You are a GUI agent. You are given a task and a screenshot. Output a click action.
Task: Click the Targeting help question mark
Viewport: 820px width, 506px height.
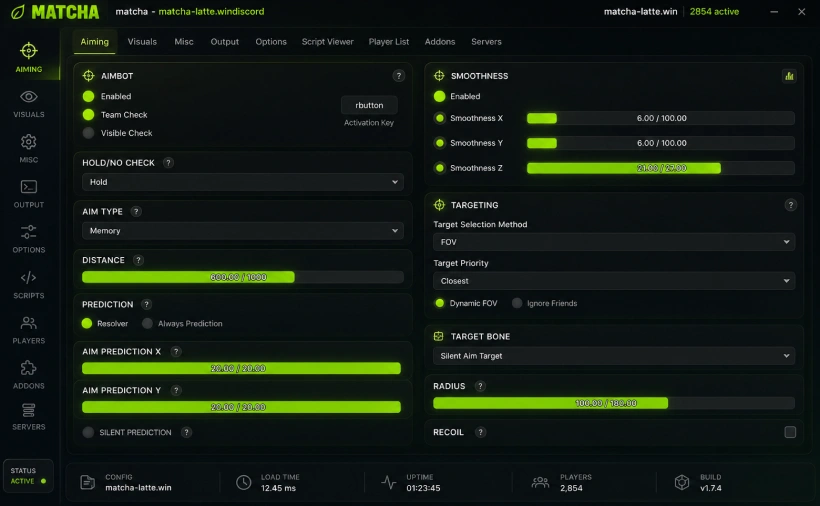pyautogui.click(x=790, y=205)
